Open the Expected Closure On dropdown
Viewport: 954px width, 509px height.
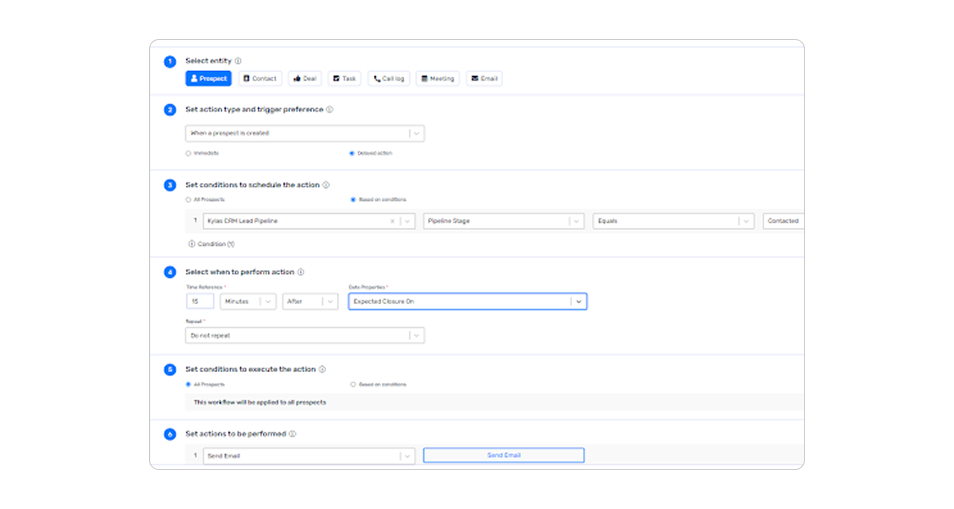pos(578,301)
